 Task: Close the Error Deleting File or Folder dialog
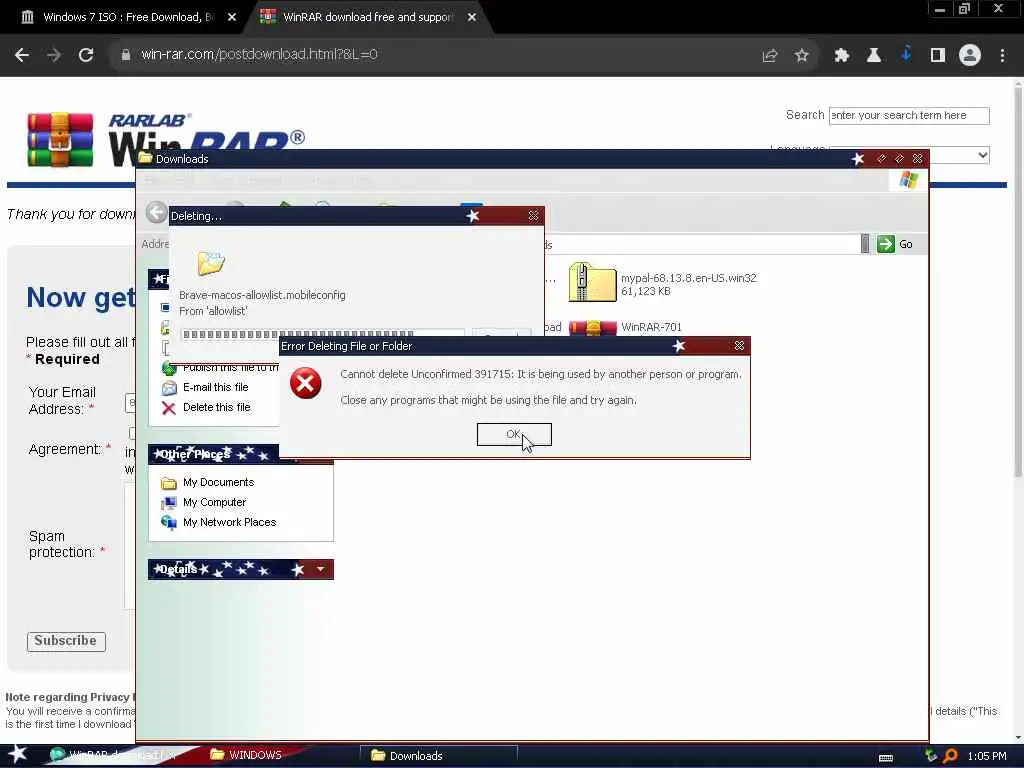coord(739,345)
